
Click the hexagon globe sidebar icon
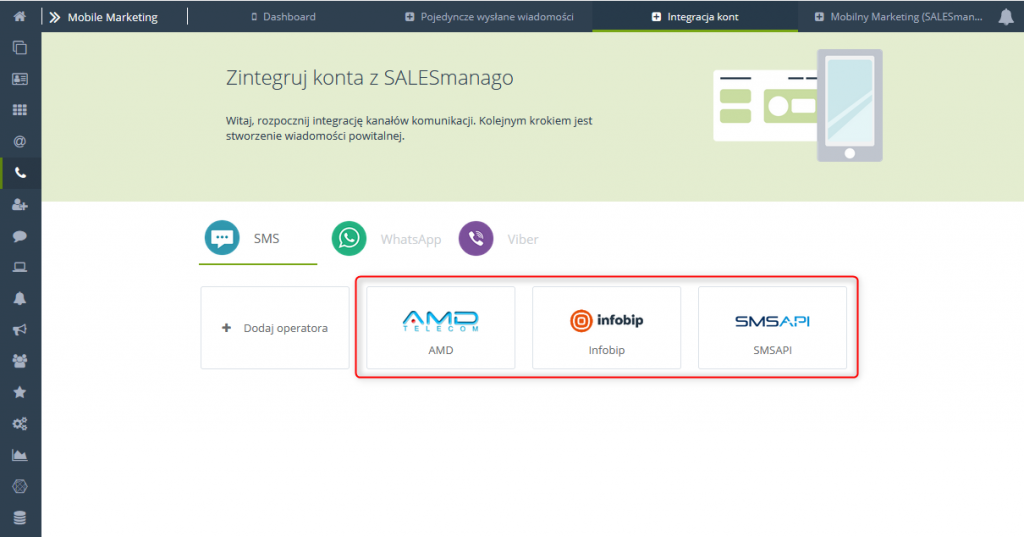tap(20, 486)
